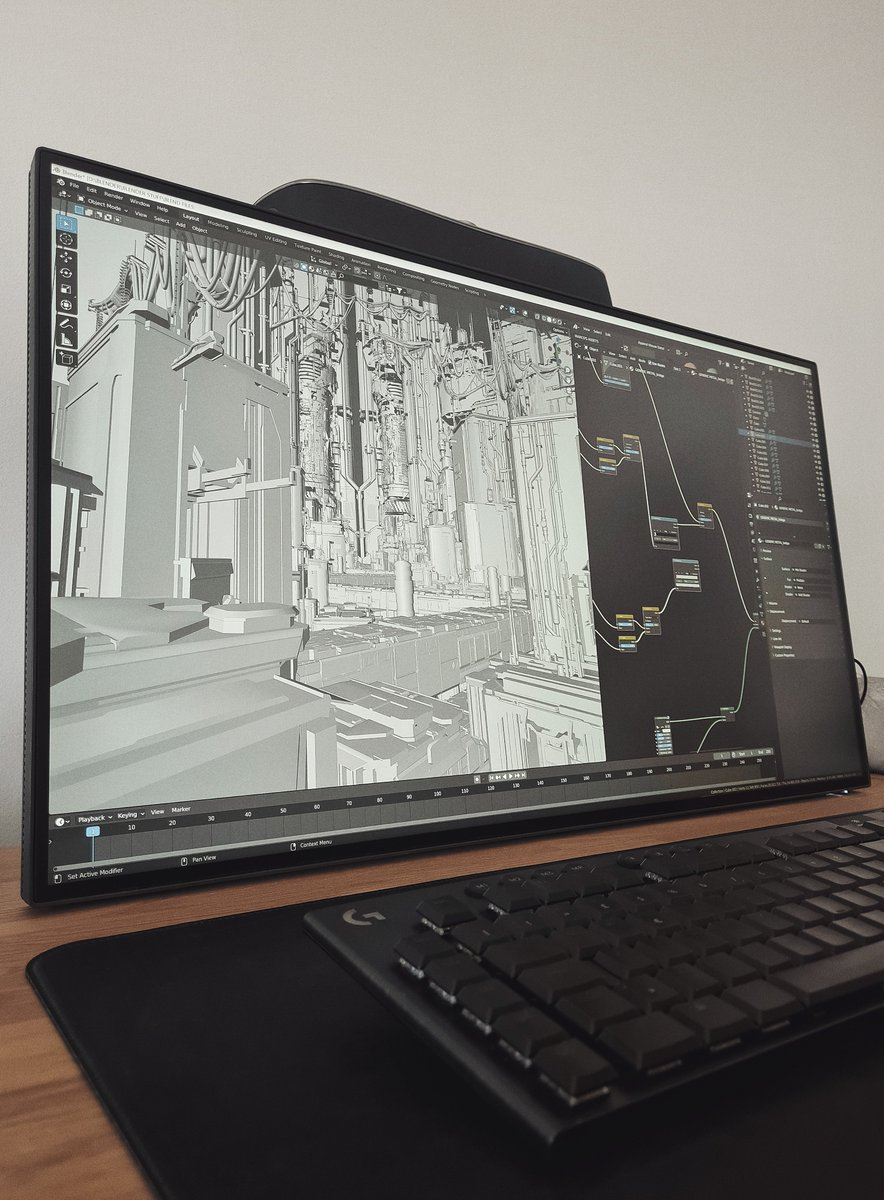
Task: Open the timeline editor type selector
Action: pyautogui.click(x=62, y=822)
